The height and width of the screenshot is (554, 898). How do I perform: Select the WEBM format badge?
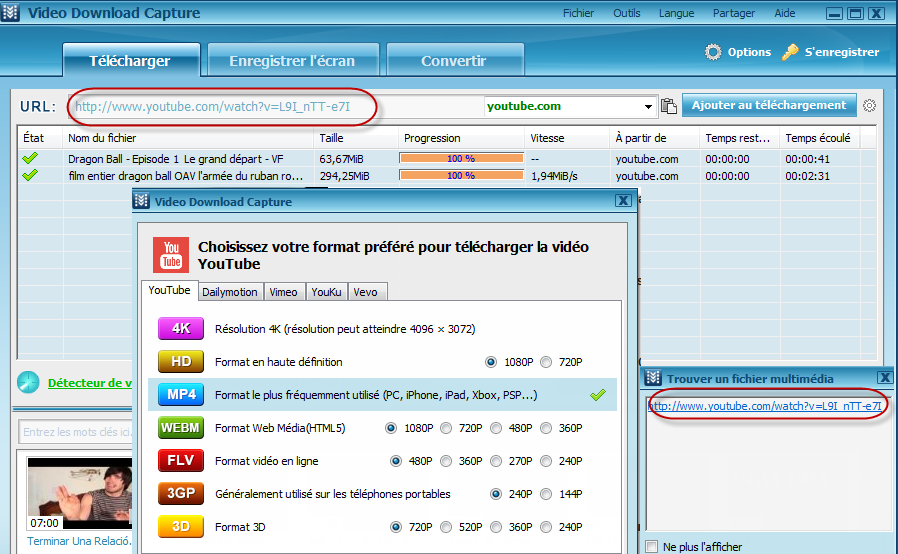(181, 427)
